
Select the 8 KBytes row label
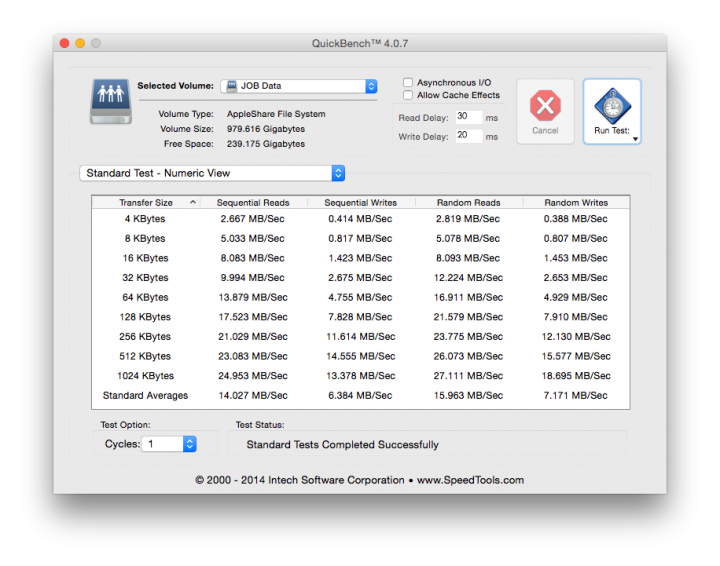pyautogui.click(x=145, y=239)
